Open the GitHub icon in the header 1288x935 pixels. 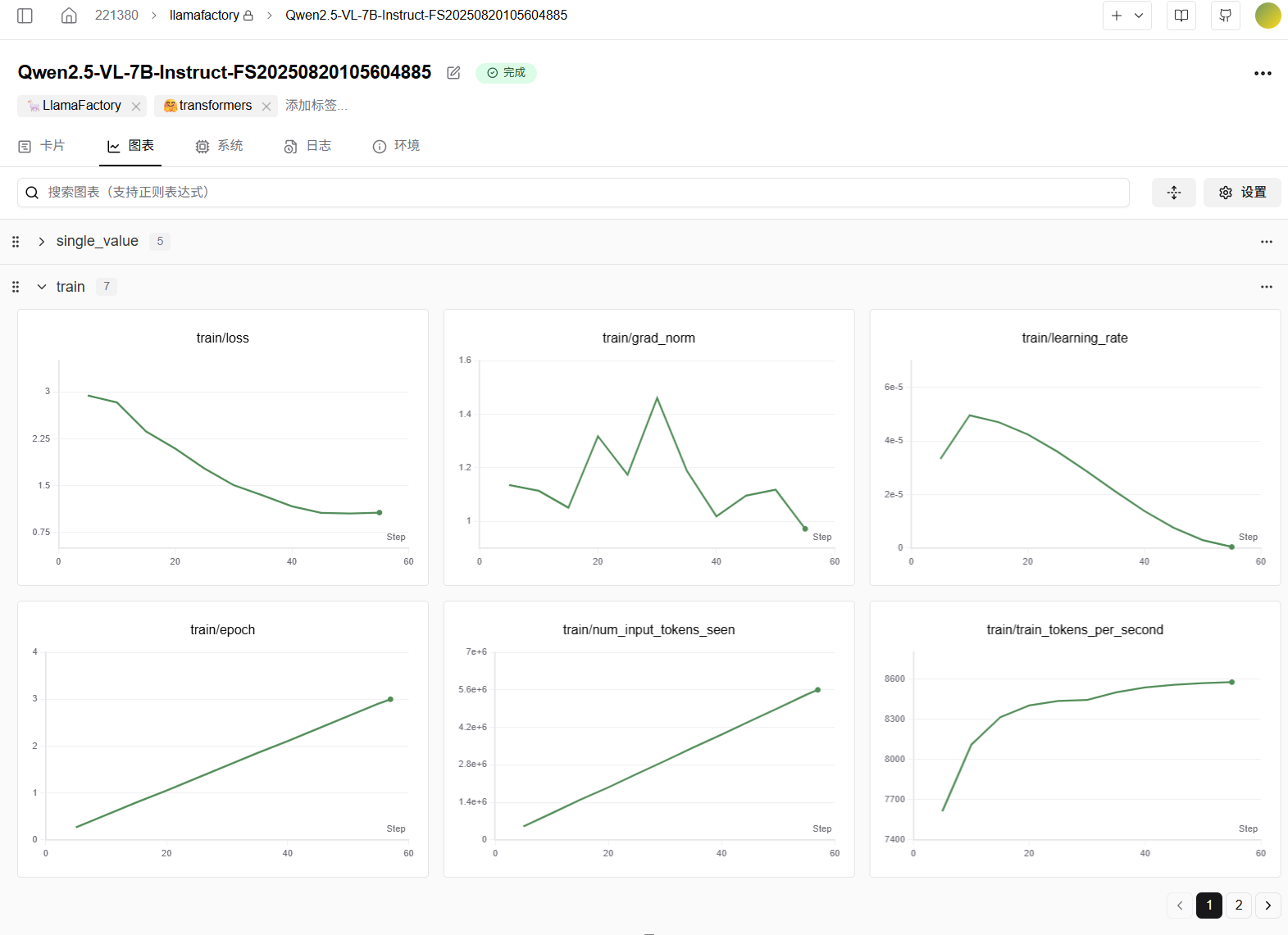[x=1225, y=16]
